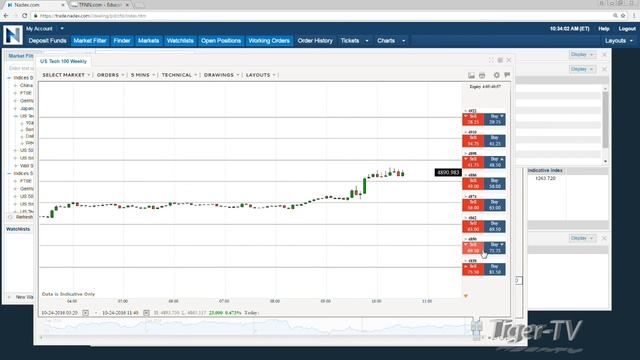Open DRAWINGS dropdown

tap(221, 75)
